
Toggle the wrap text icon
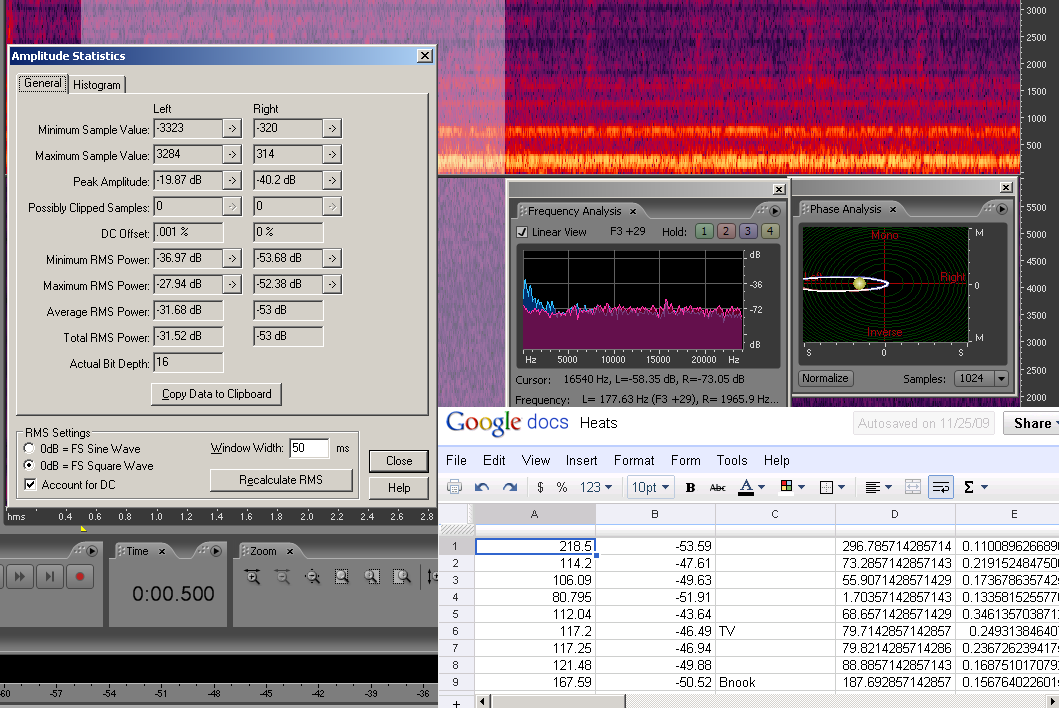(x=940, y=487)
